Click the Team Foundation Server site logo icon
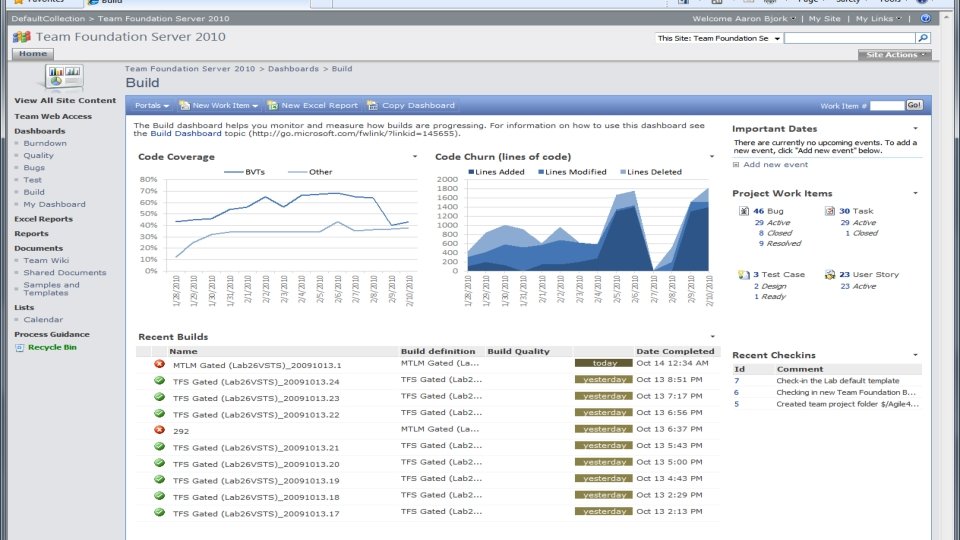The width and height of the screenshot is (960, 540). point(21,37)
